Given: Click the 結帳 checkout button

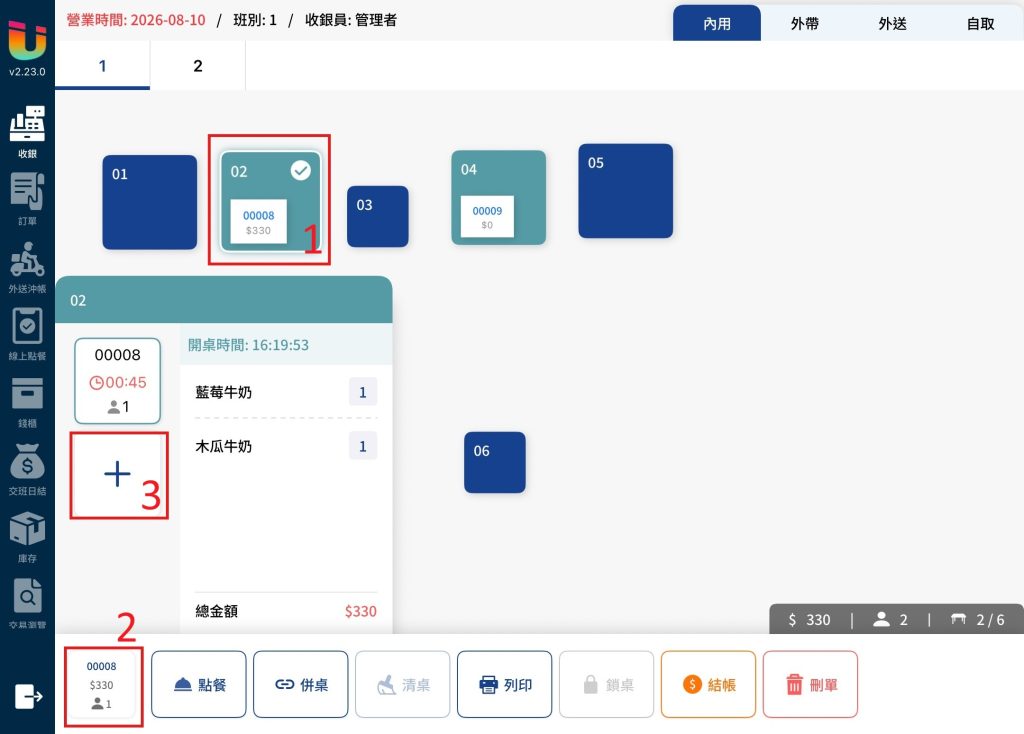Looking at the screenshot, I should click(x=708, y=684).
